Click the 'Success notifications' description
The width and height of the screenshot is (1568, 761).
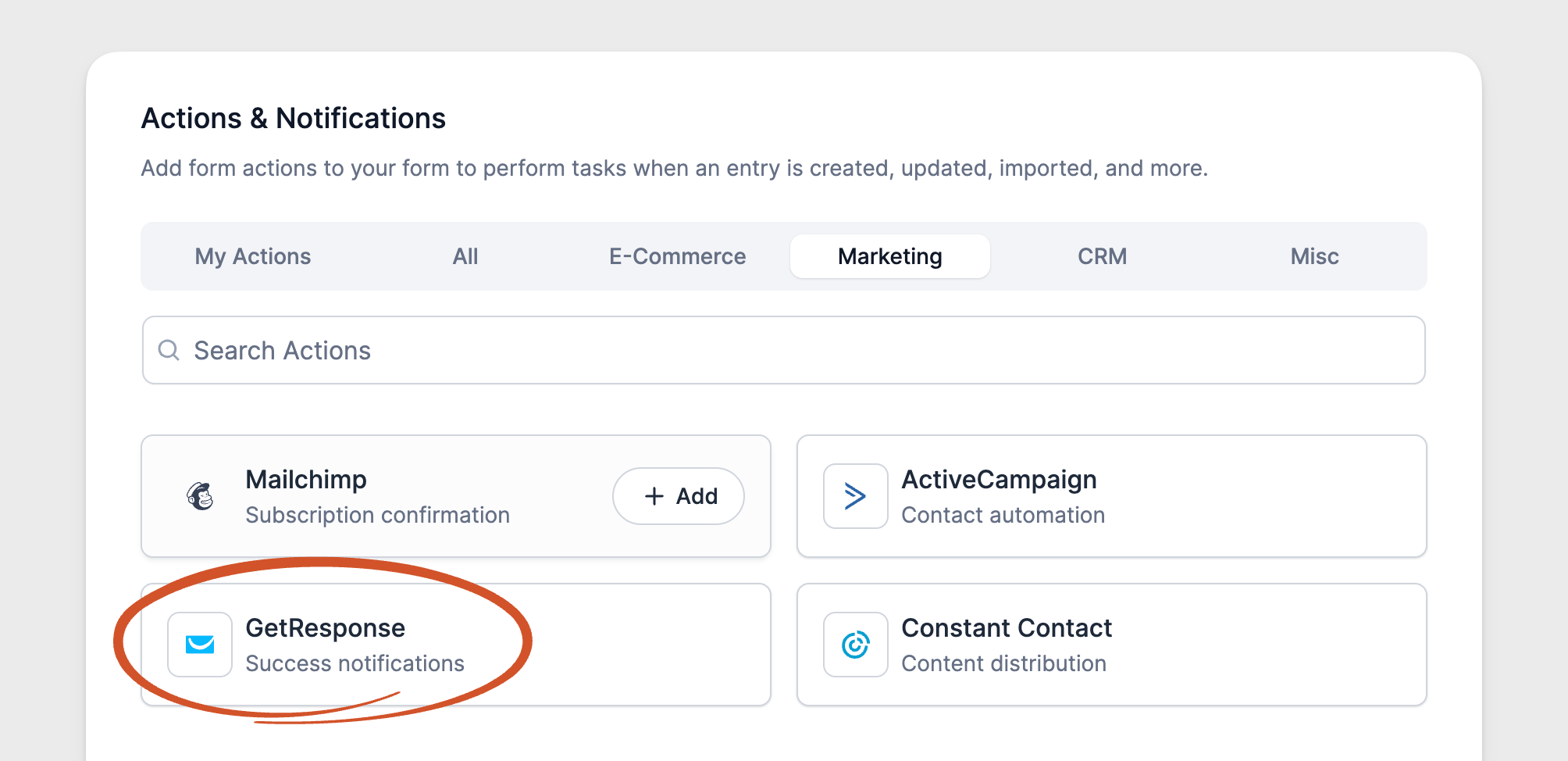tap(355, 663)
